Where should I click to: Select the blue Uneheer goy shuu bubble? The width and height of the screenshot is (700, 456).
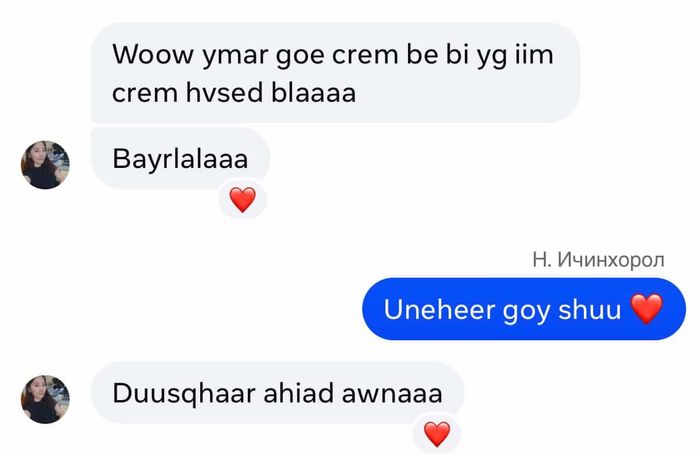524,309
